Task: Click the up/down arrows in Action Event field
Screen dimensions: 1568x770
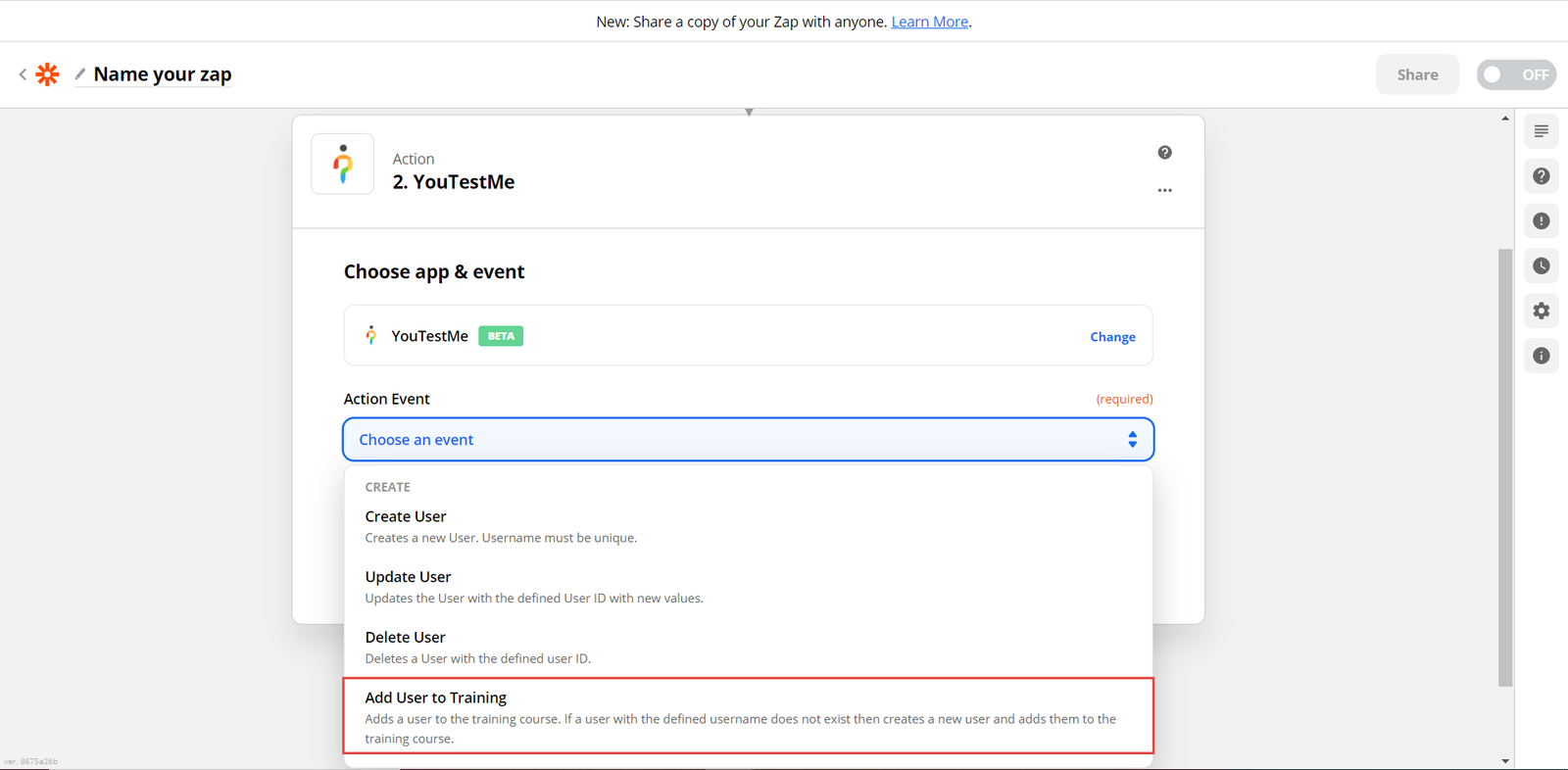Action: pyautogui.click(x=1132, y=440)
